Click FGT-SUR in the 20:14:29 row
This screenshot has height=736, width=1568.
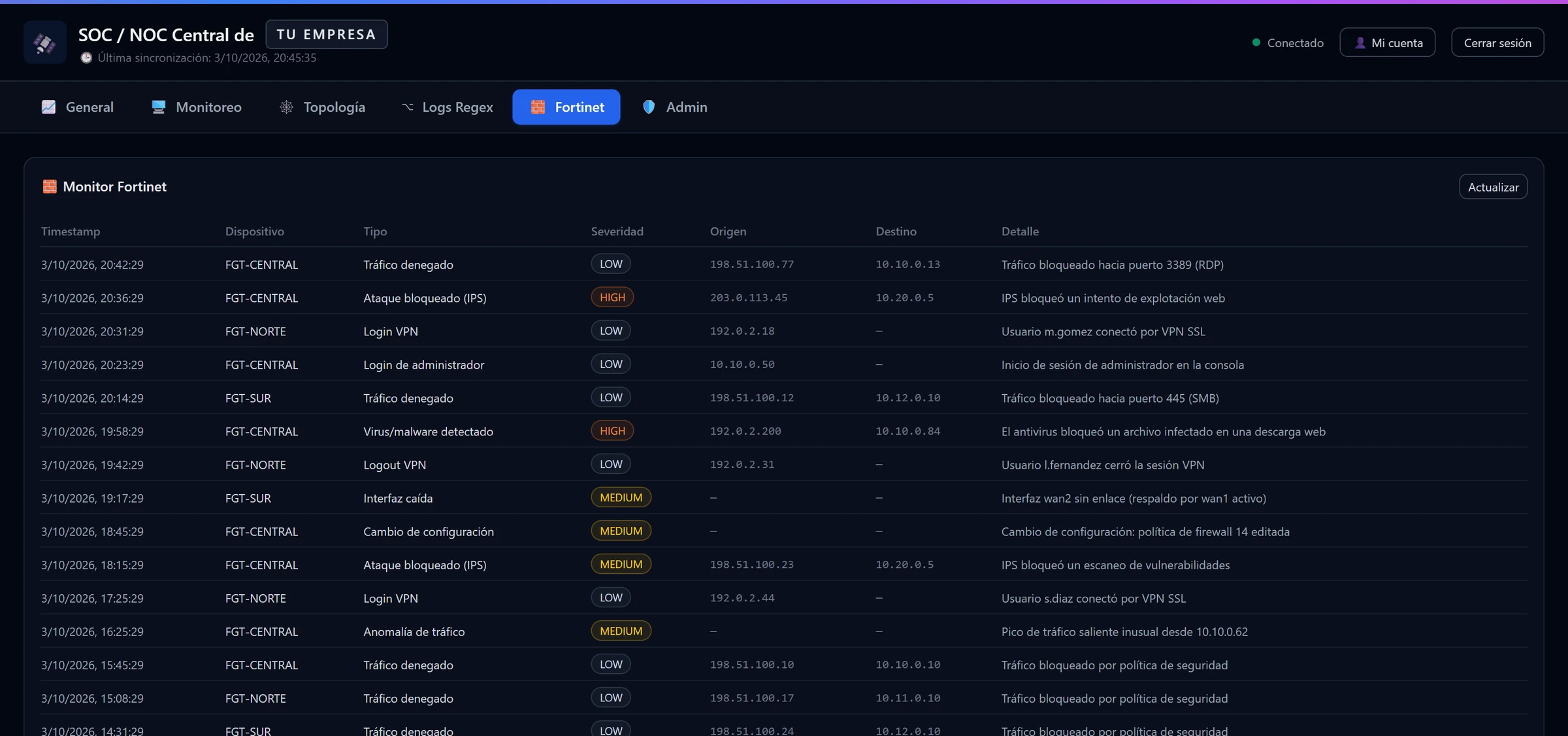[x=248, y=398]
